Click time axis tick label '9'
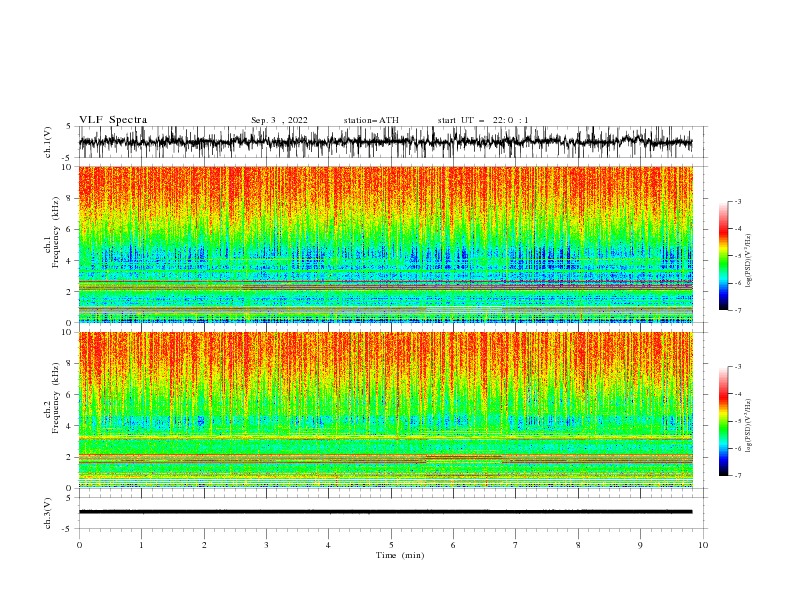The width and height of the screenshot is (792, 612). pos(640,545)
